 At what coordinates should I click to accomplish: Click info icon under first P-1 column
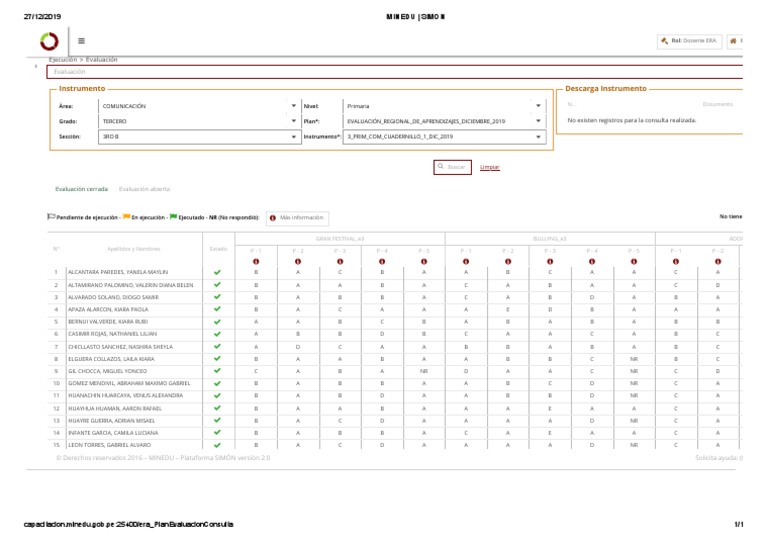pos(256,262)
